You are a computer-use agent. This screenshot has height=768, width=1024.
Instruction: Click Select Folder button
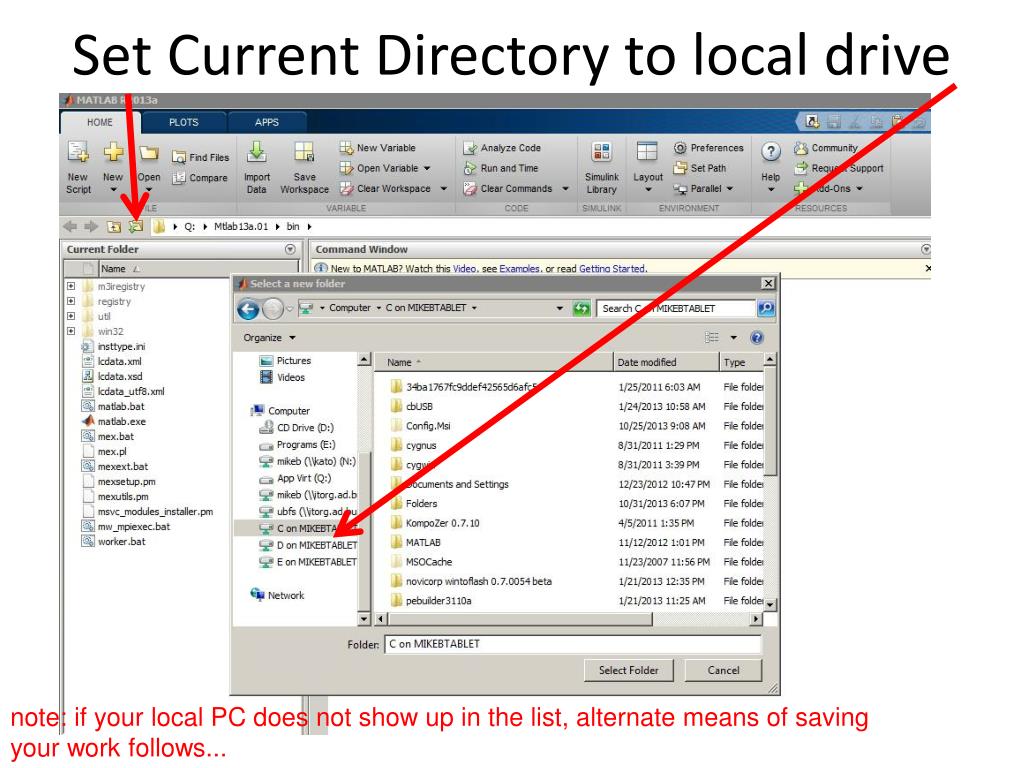point(628,670)
